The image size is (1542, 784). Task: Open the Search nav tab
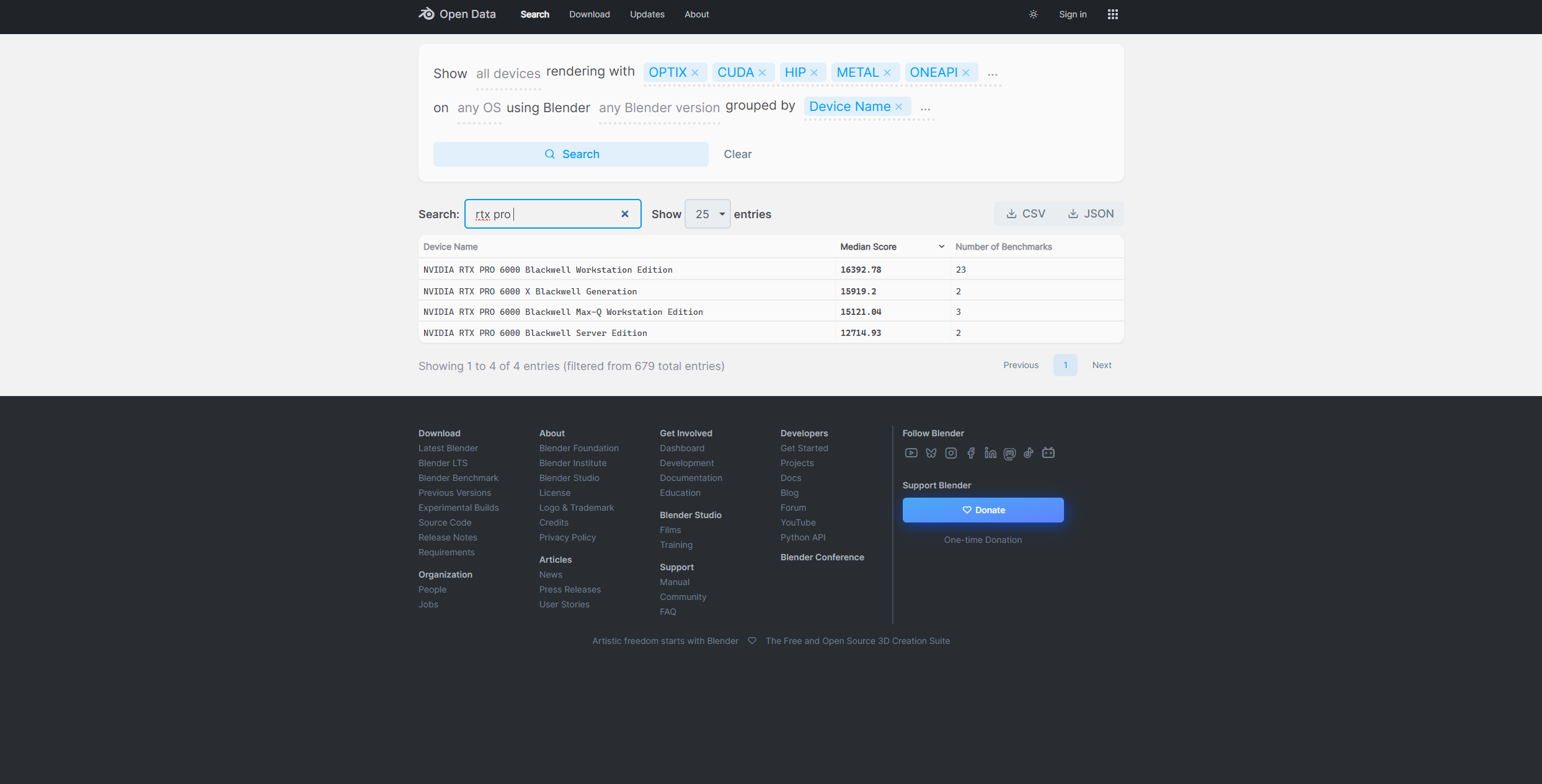click(x=534, y=14)
